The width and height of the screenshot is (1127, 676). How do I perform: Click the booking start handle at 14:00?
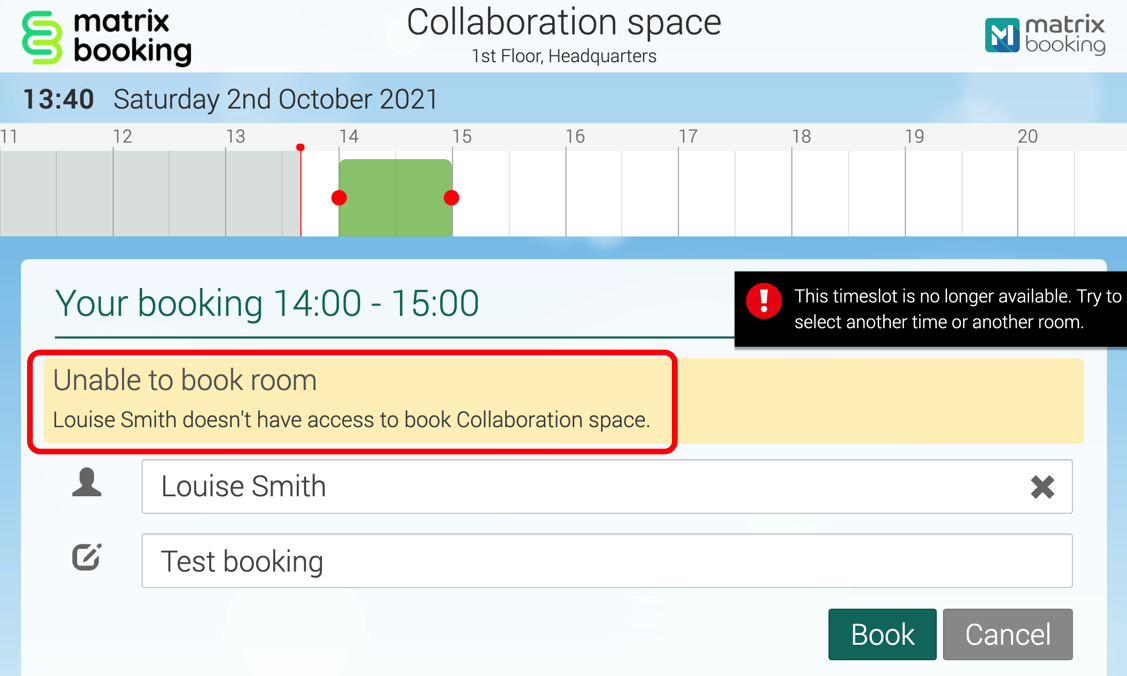pyautogui.click(x=339, y=198)
